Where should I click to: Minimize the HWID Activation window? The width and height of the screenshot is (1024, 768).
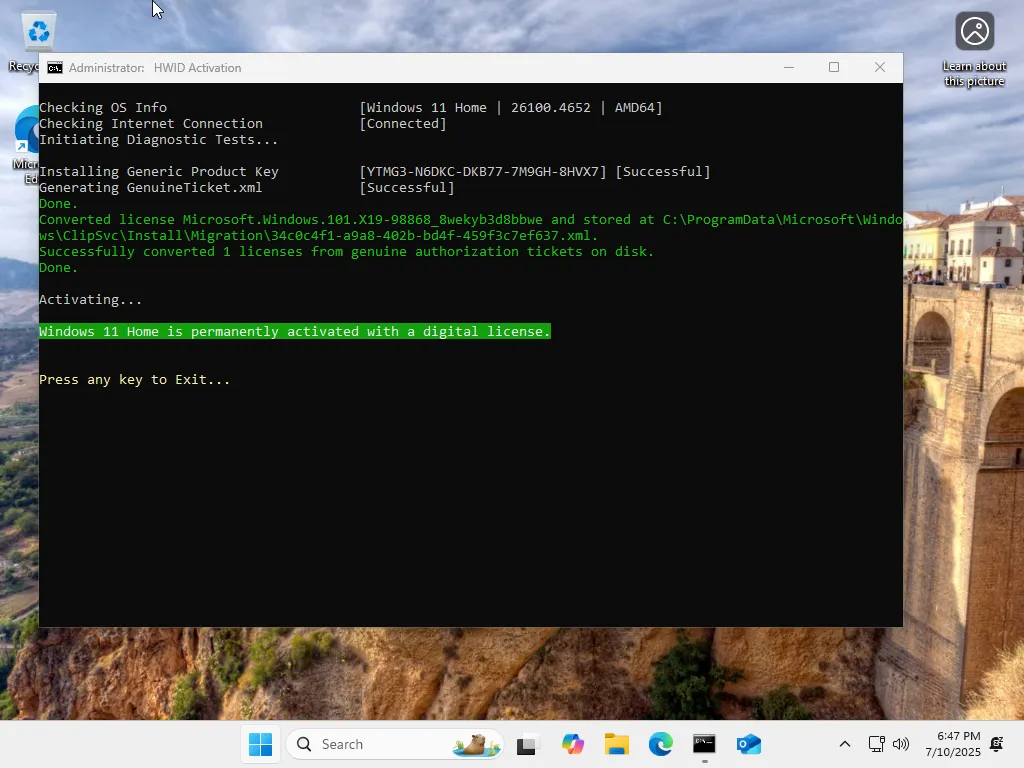coord(789,67)
